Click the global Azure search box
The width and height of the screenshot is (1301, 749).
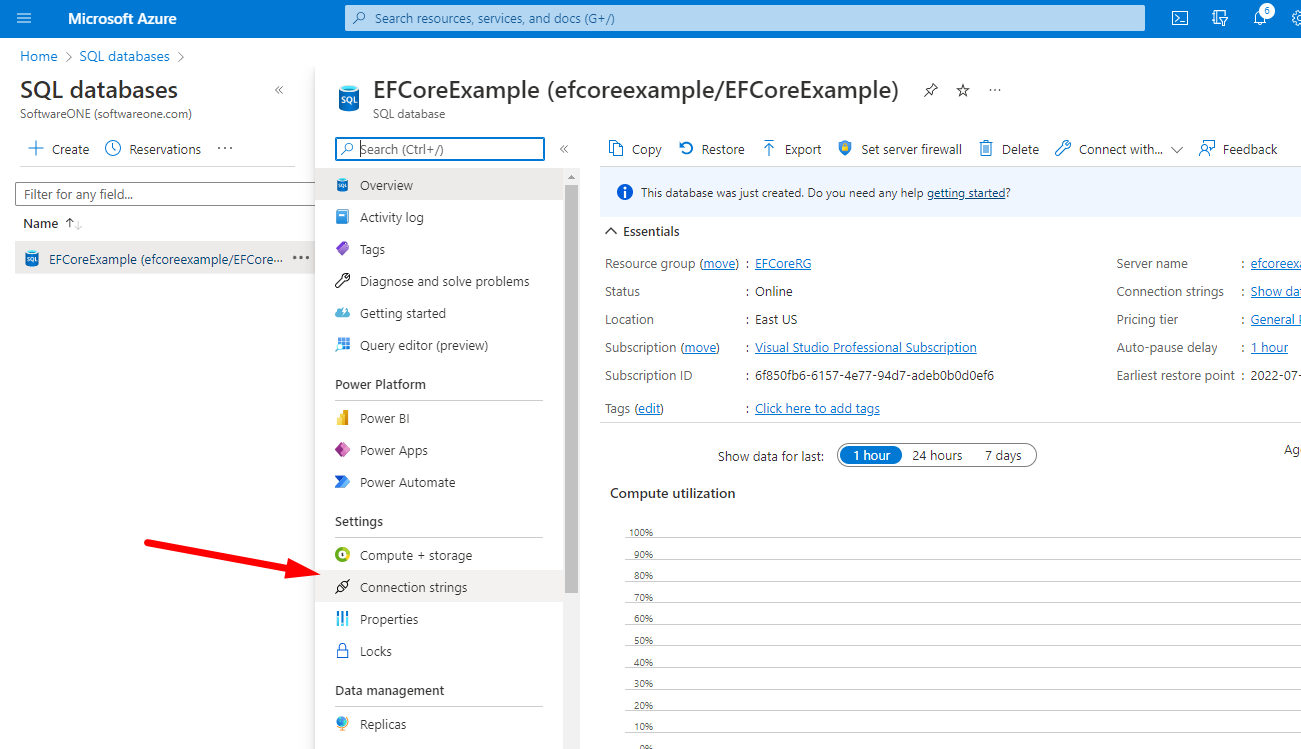744,18
